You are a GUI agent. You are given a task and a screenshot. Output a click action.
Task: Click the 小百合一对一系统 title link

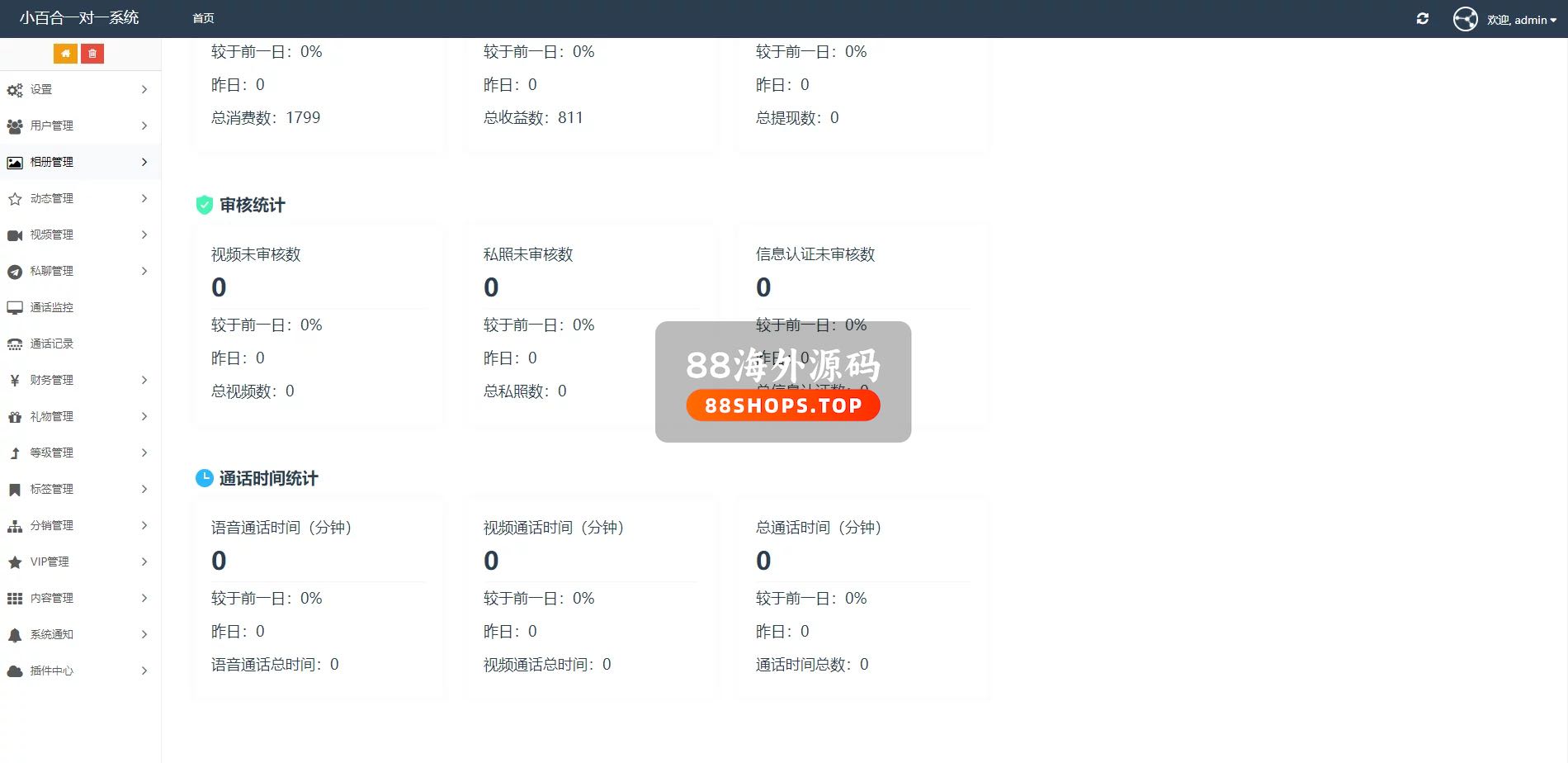coord(79,18)
